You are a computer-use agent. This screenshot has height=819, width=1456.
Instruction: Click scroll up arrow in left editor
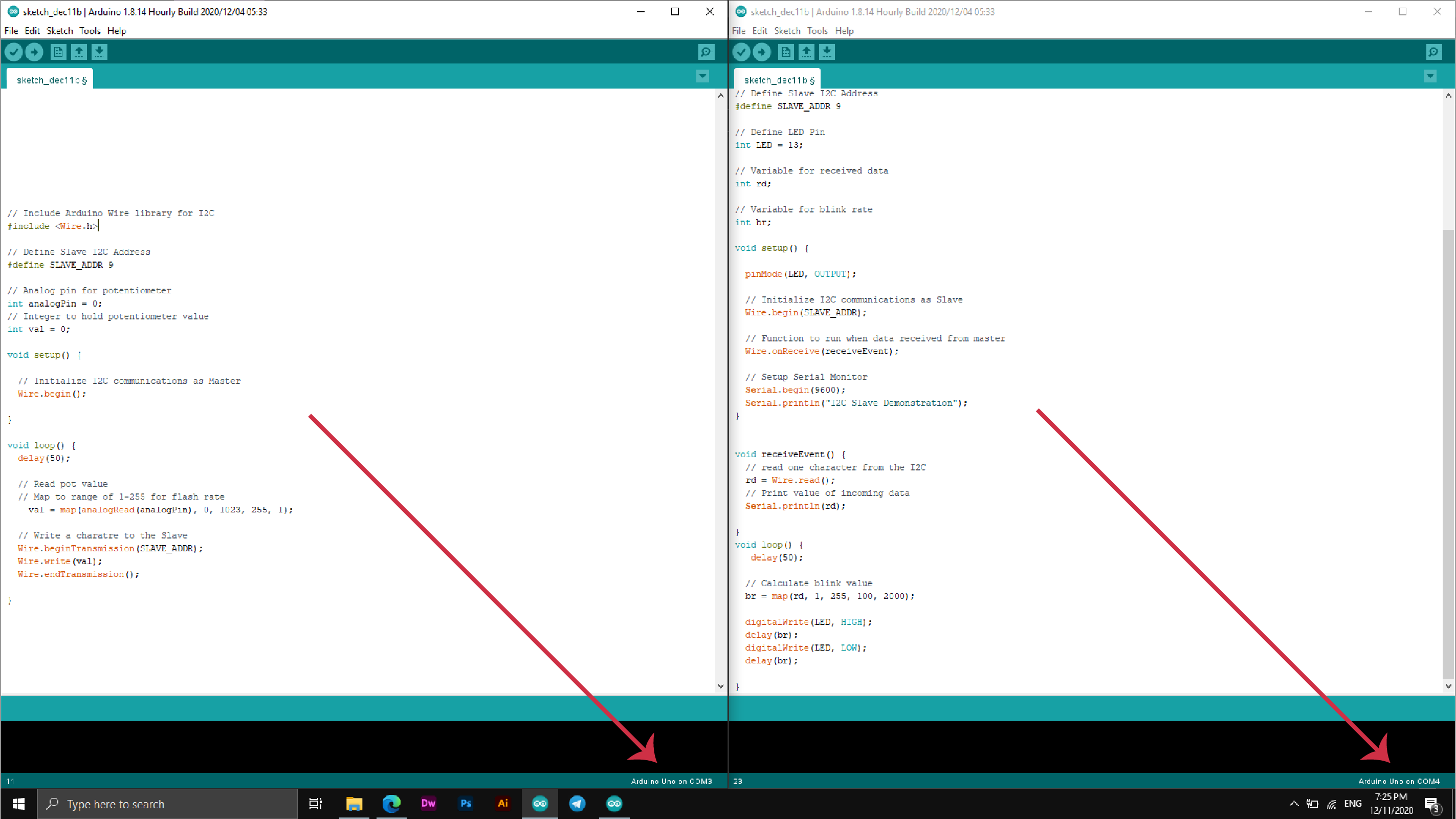point(721,96)
